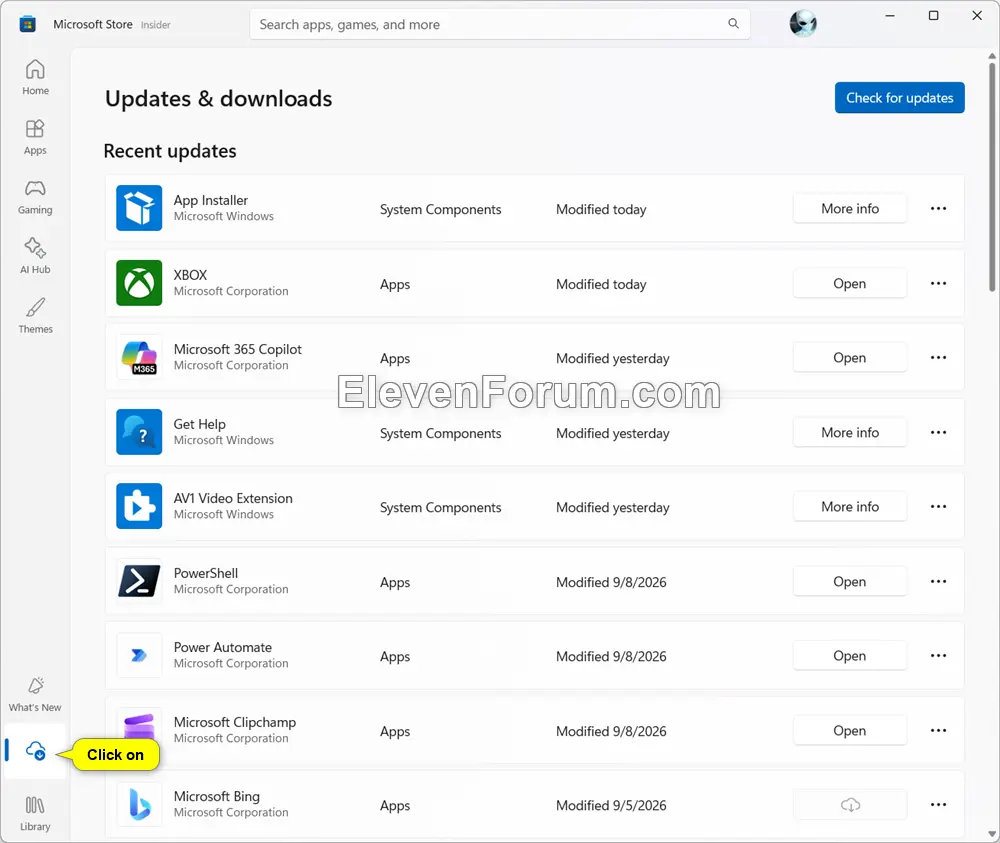Open more options for Power Automate

pyautogui.click(x=938, y=656)
